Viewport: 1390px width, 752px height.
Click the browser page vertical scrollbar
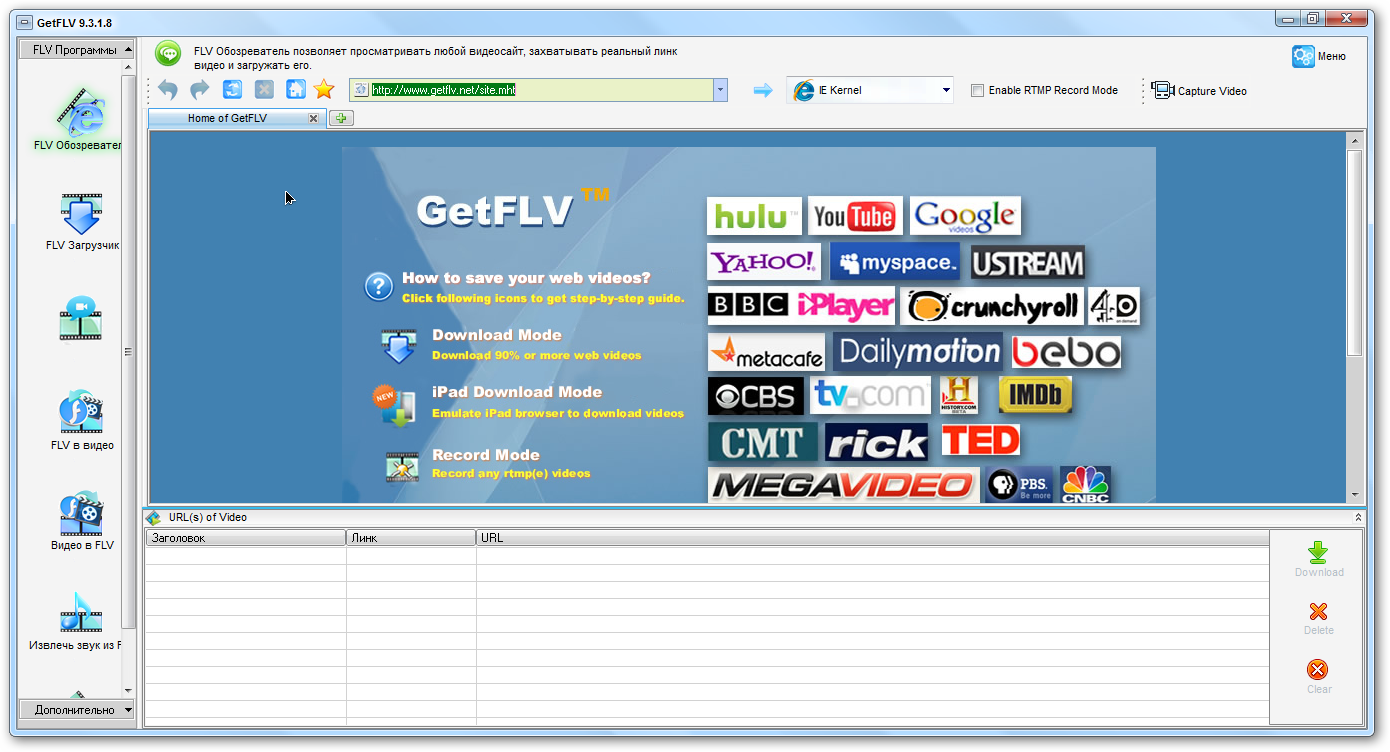(1355, 252)
